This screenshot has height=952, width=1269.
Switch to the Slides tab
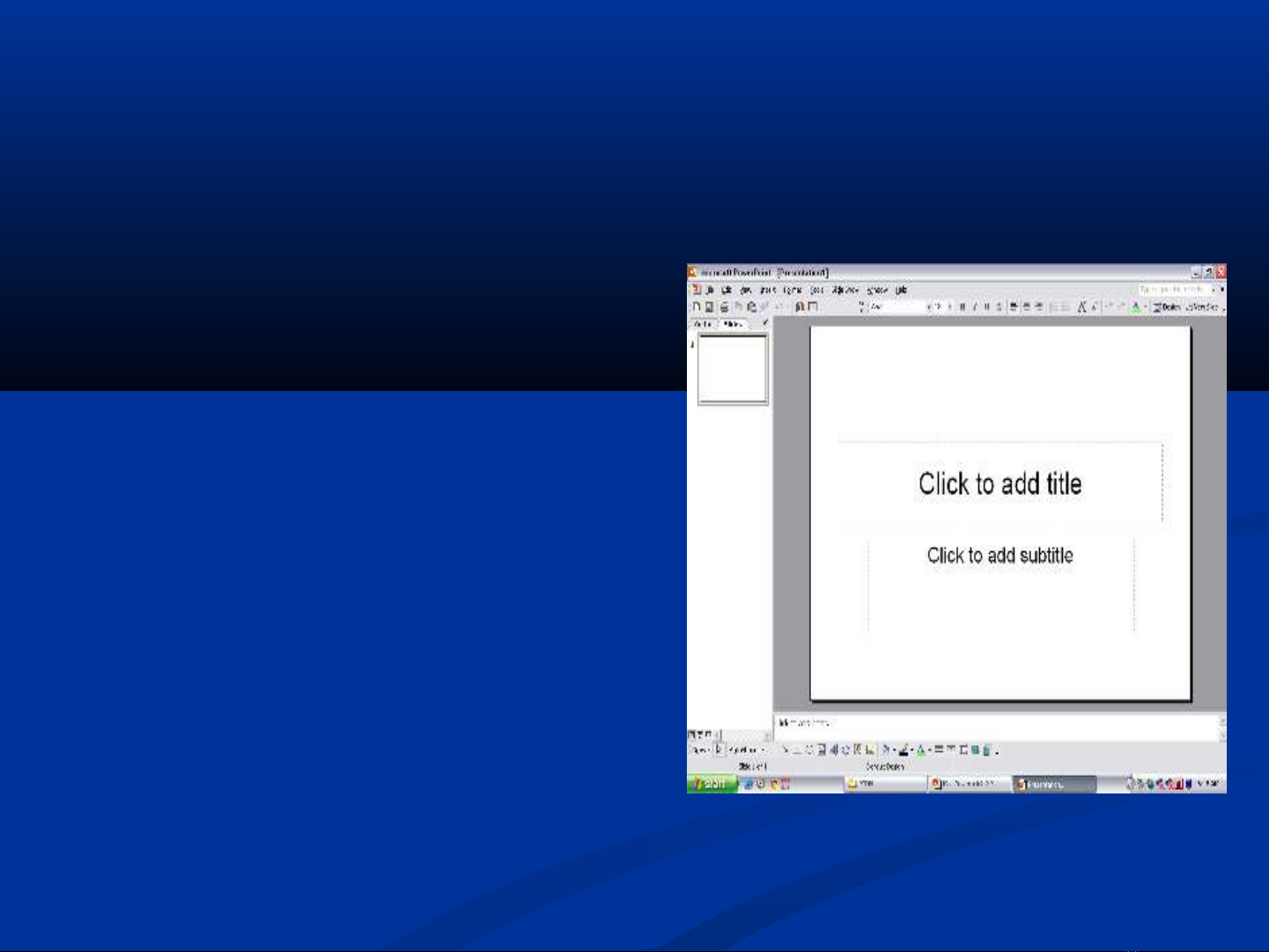click(733, 324)
